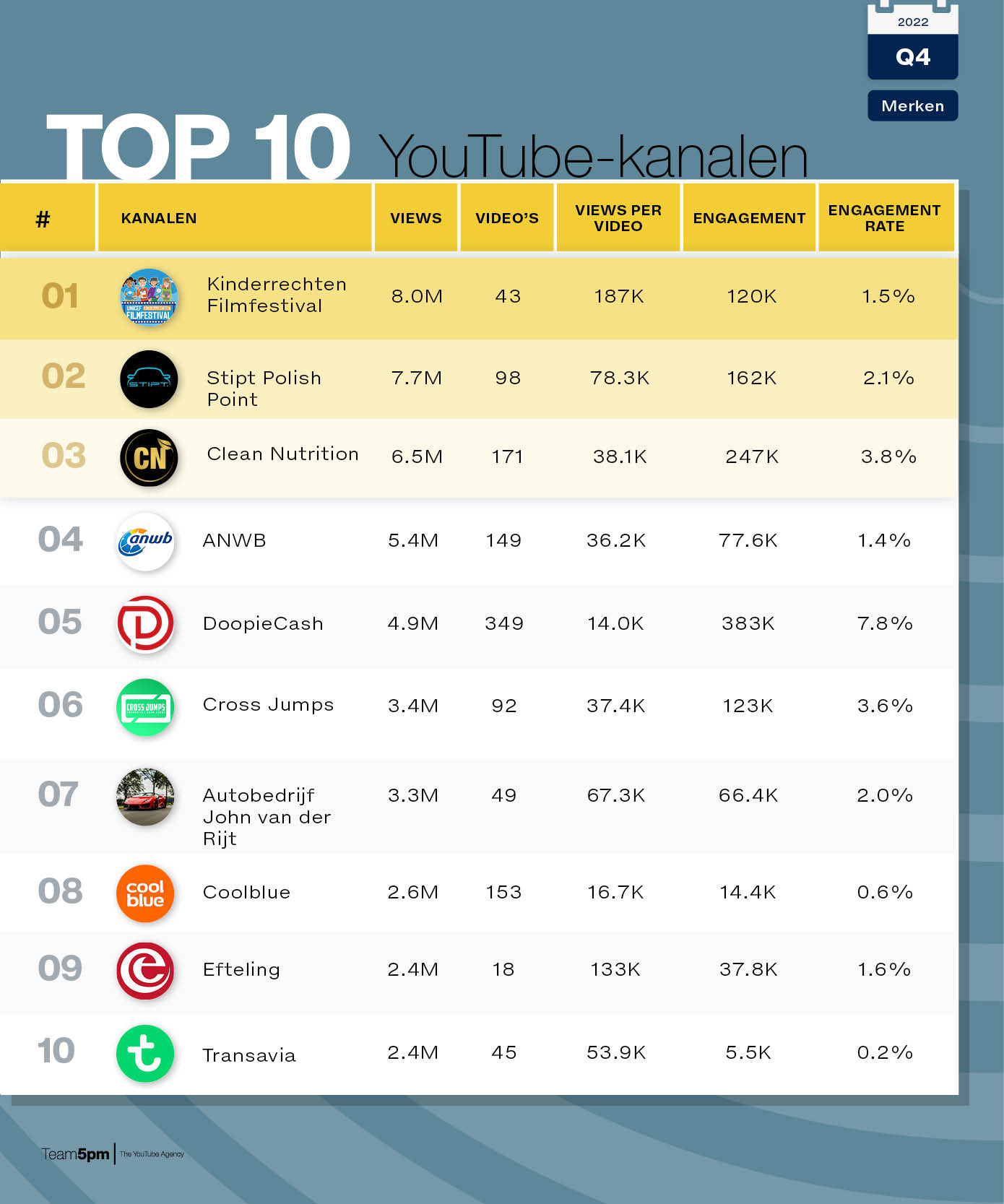The height and width of the screenshot is (1204, 1004).
Task: Click the green Cross Jumps logo
Action: pyautogui.click(x=145, y=707)
